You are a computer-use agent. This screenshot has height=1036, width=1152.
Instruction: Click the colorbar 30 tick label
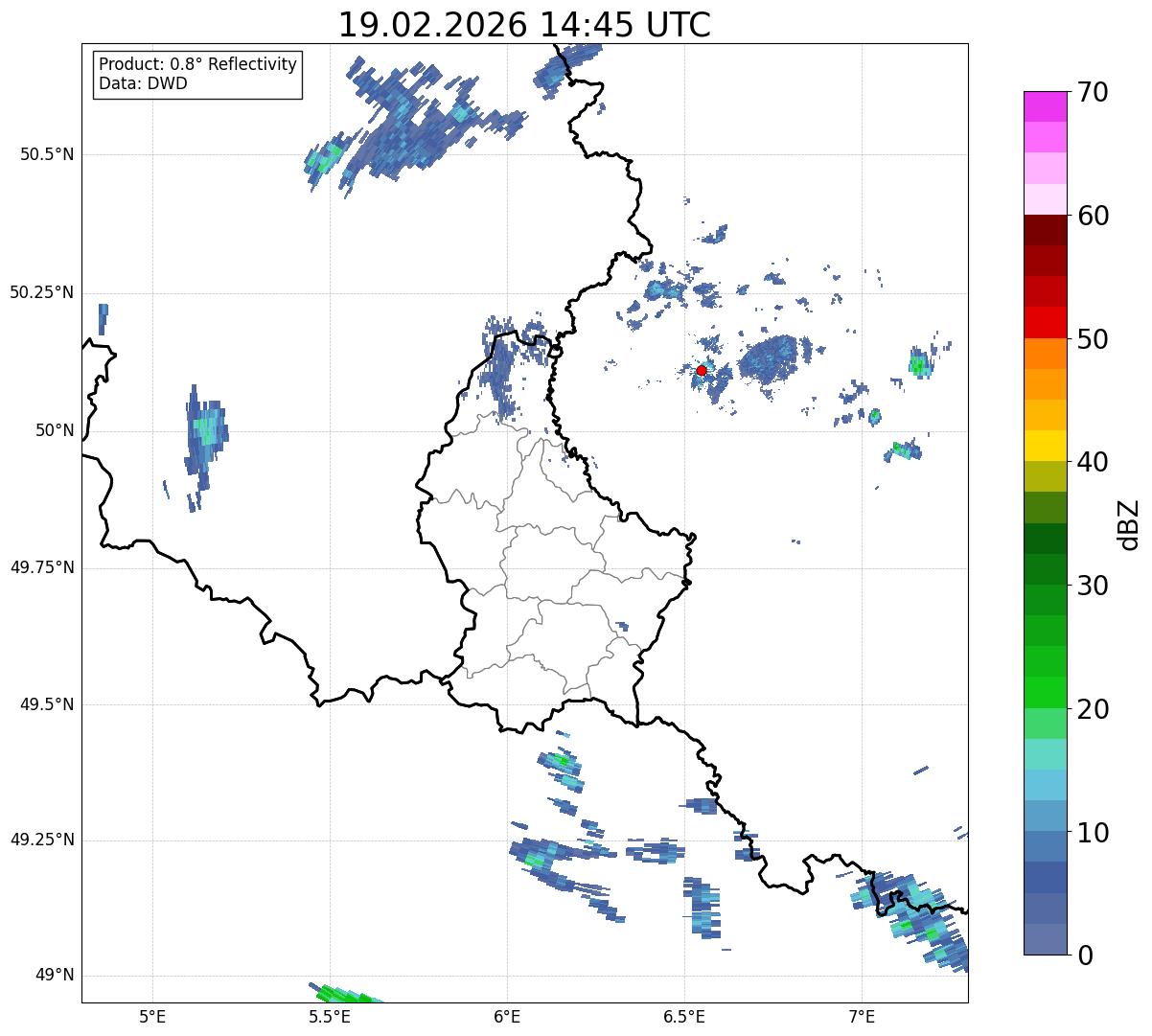tap(1093, 586)
